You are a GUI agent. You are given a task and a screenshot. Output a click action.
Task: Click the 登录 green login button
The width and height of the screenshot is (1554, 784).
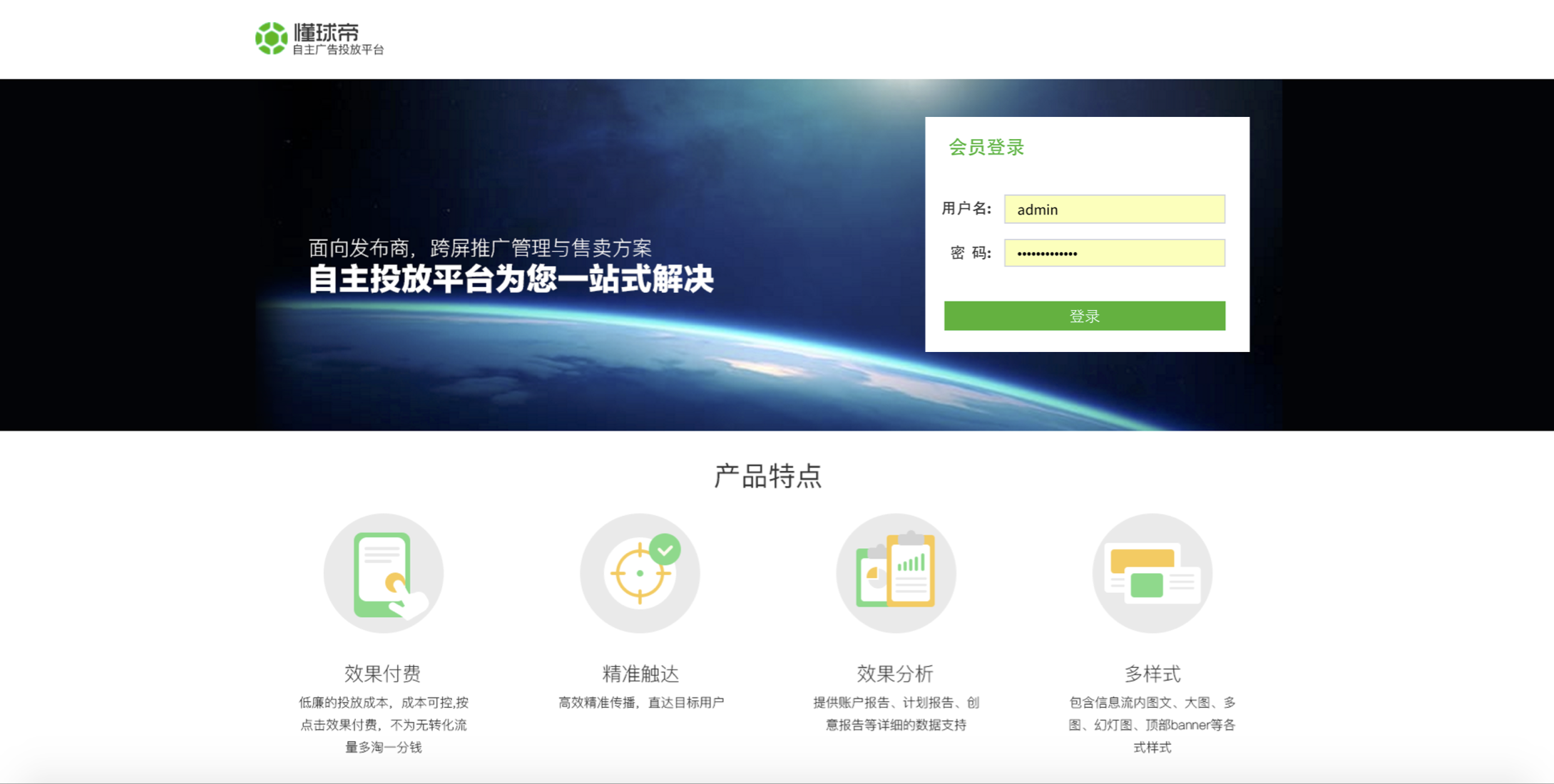[x=1084, y=316]
